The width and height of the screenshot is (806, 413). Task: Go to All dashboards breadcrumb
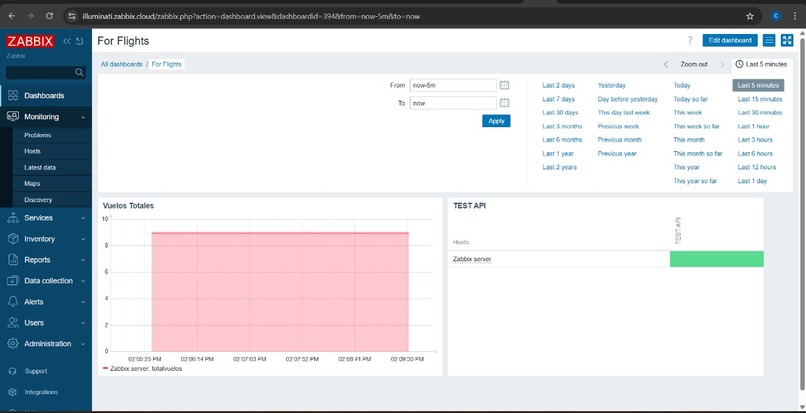[x=121, y=64]
